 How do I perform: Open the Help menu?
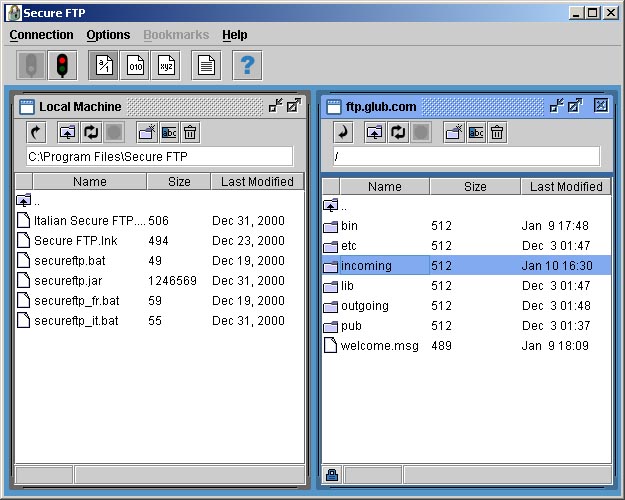[235, 35]
